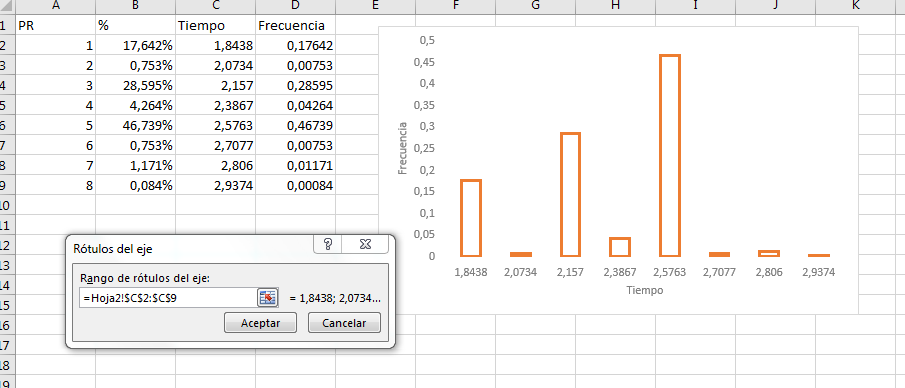Screen dimensions: 905x388
Task: Click cell with 0,17642
Action: (296, 46)
